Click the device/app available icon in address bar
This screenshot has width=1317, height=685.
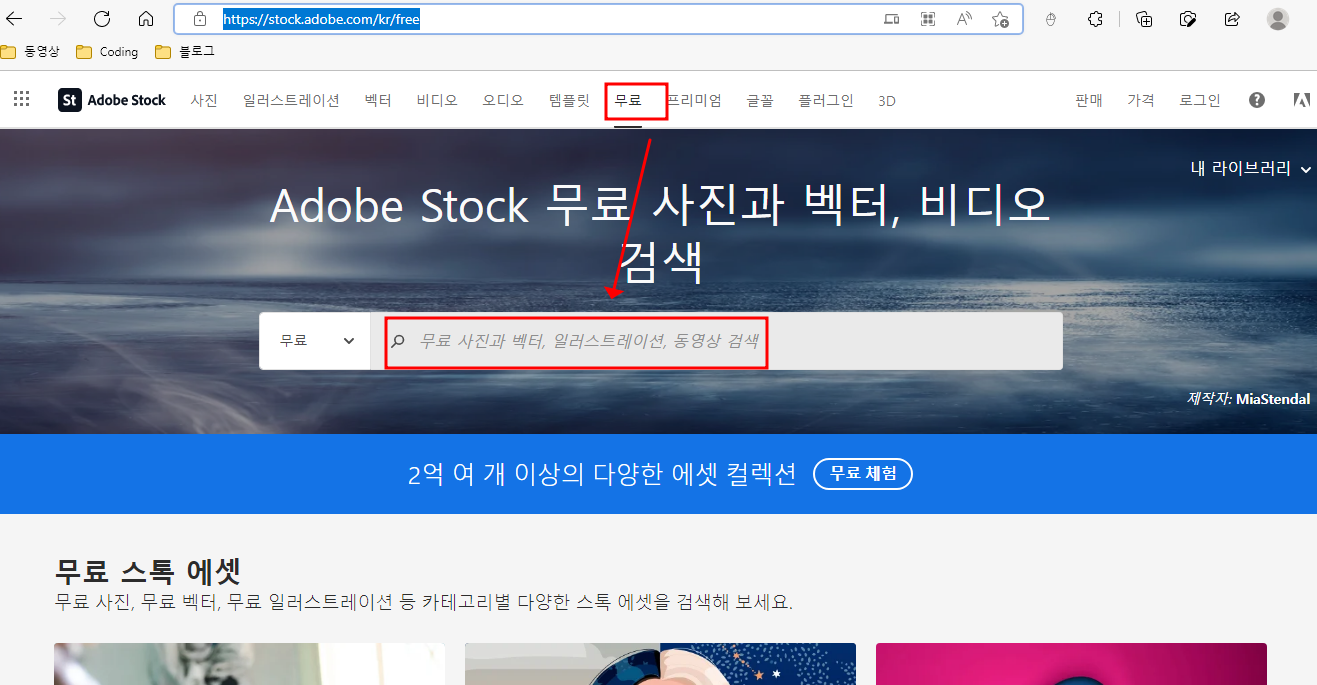click(x=892, y=19)
